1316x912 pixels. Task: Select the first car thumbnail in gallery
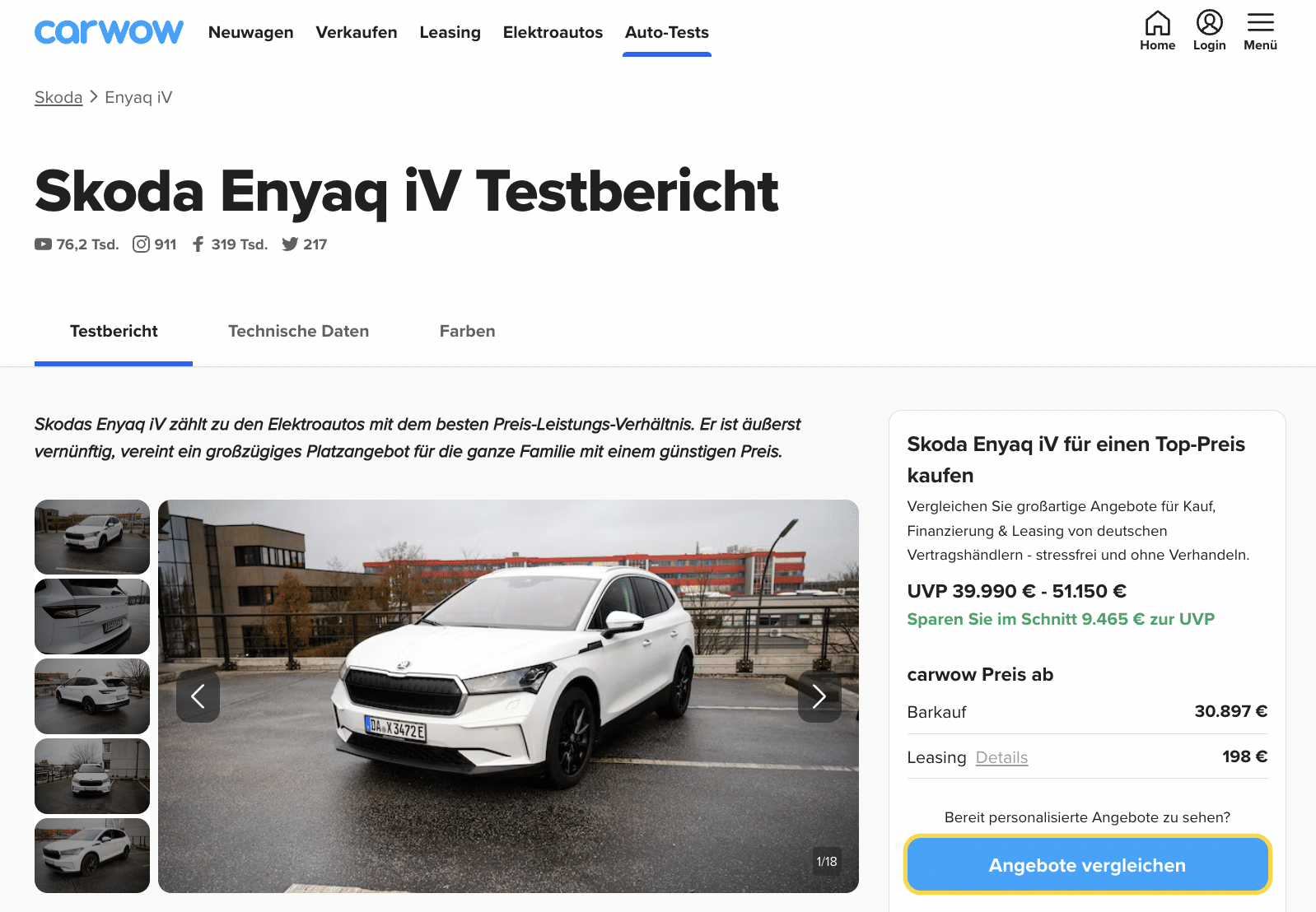tap(92, 537)
